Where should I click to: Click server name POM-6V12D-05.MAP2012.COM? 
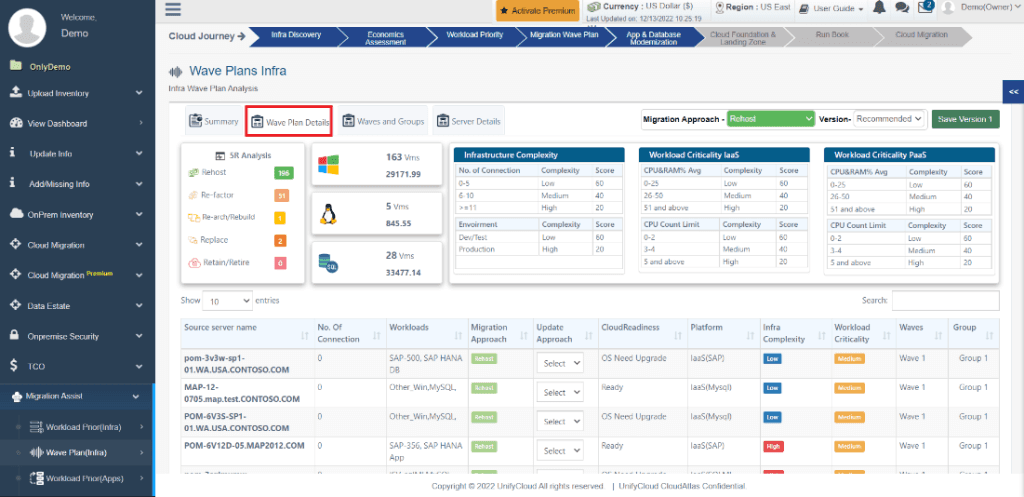coord(244,445)
